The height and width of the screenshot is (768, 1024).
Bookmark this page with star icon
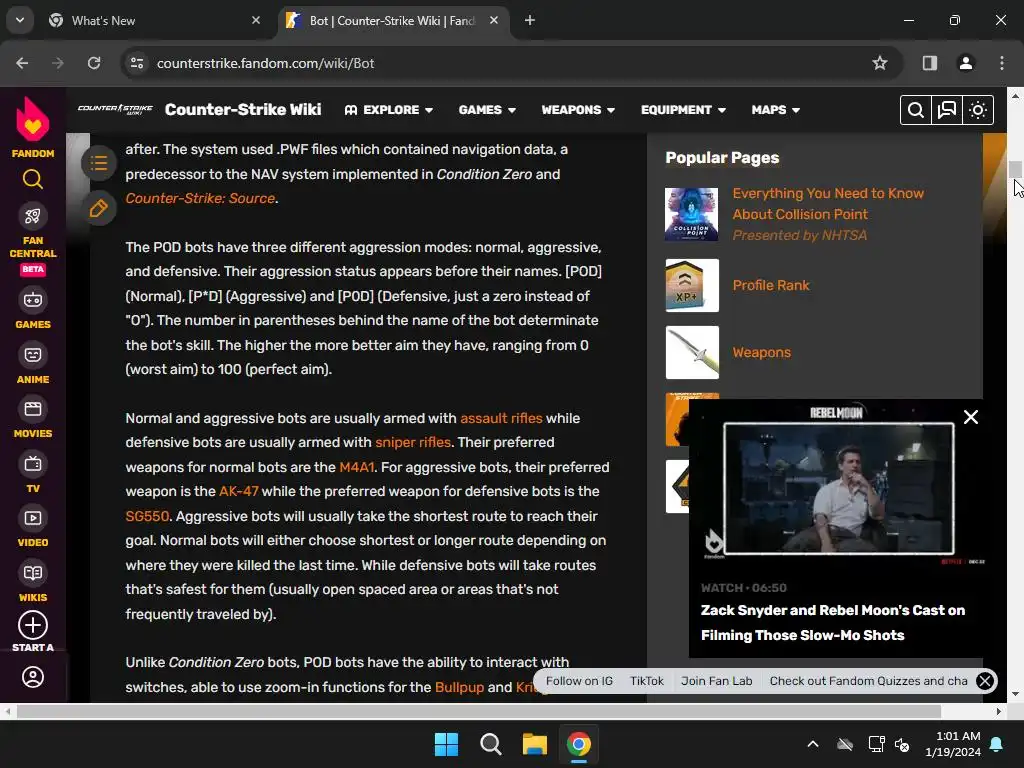[x=880, y=63]
